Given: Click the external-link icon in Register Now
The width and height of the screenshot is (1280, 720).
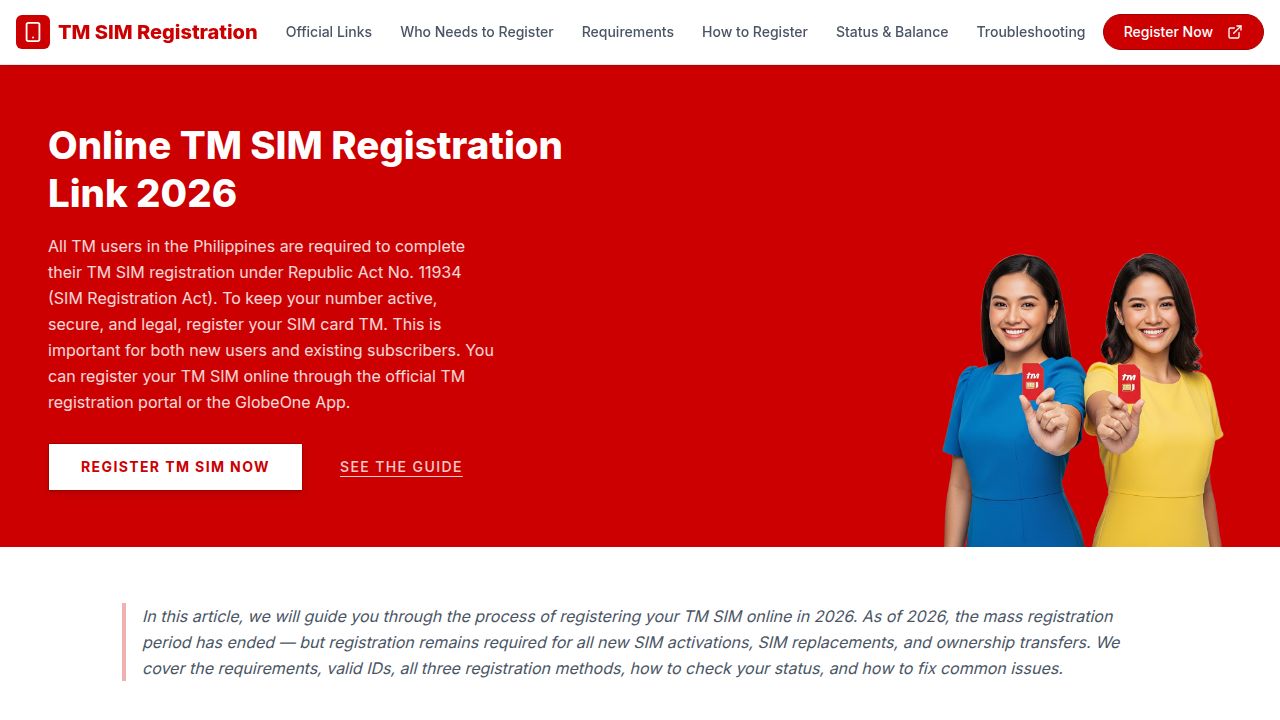Looking at the screenshot, I should [1235, 32].
